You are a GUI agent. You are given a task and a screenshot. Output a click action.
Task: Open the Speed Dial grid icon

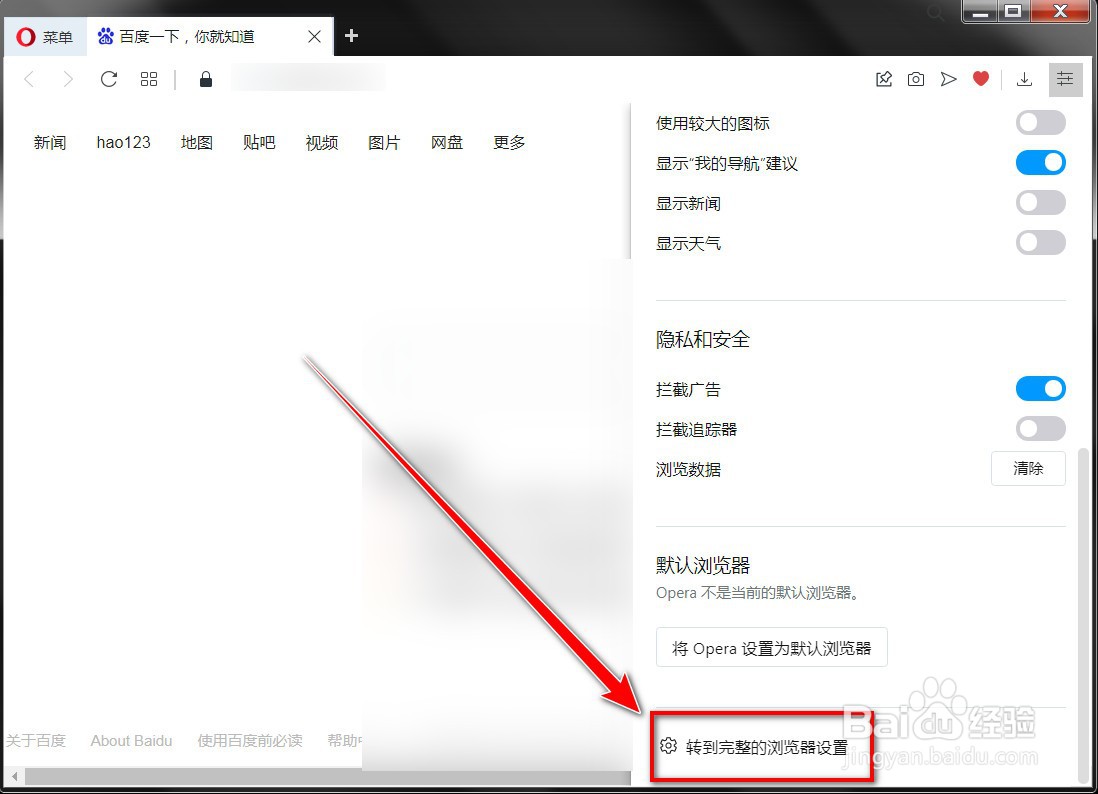tap(148, 79)
